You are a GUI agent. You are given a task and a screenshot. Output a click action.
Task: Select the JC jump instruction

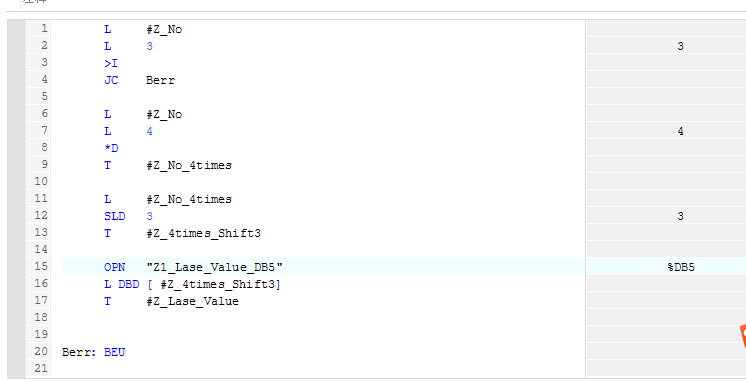click(111, 80)
